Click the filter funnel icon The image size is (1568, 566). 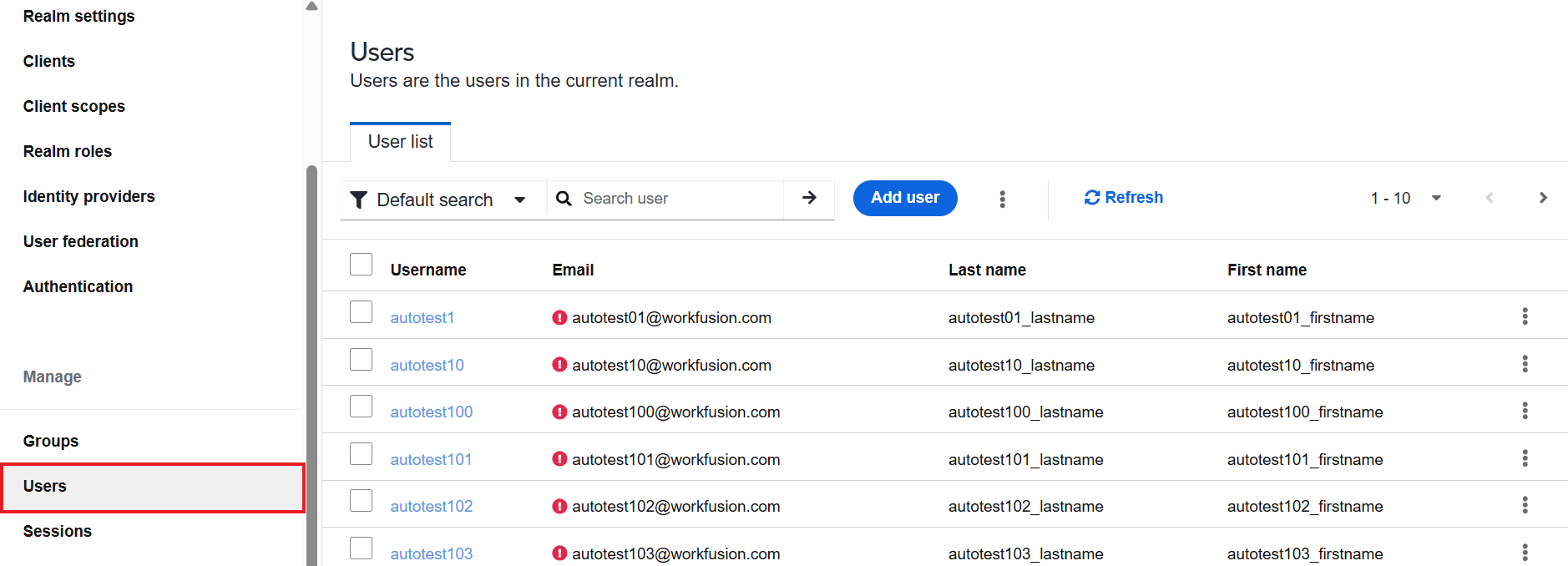coord(359,200)
